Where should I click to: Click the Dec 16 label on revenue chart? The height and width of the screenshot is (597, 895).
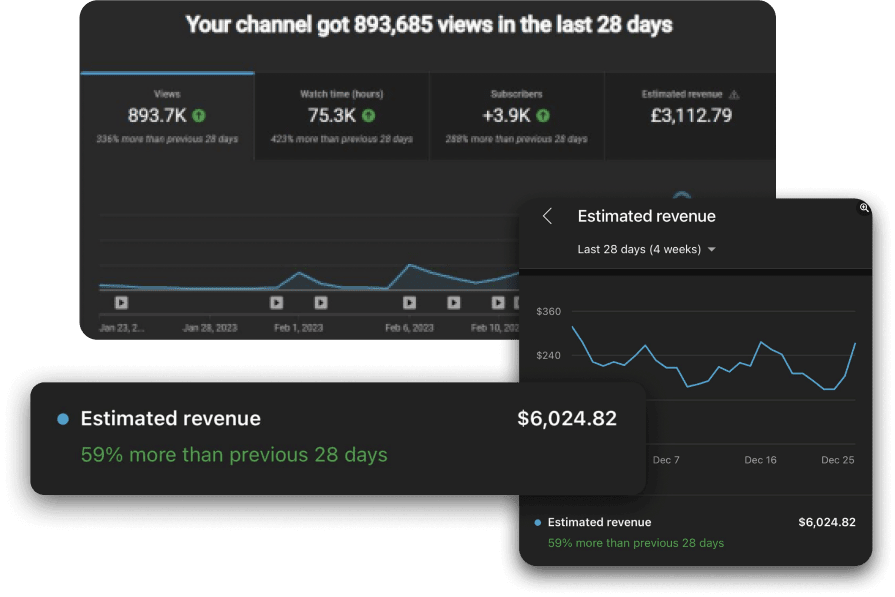click(762, 460)
